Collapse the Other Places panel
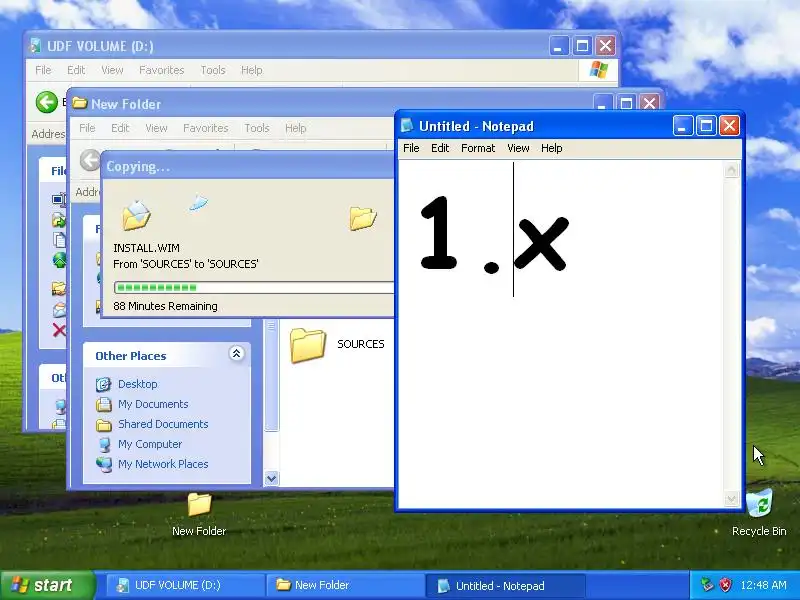 236,354
